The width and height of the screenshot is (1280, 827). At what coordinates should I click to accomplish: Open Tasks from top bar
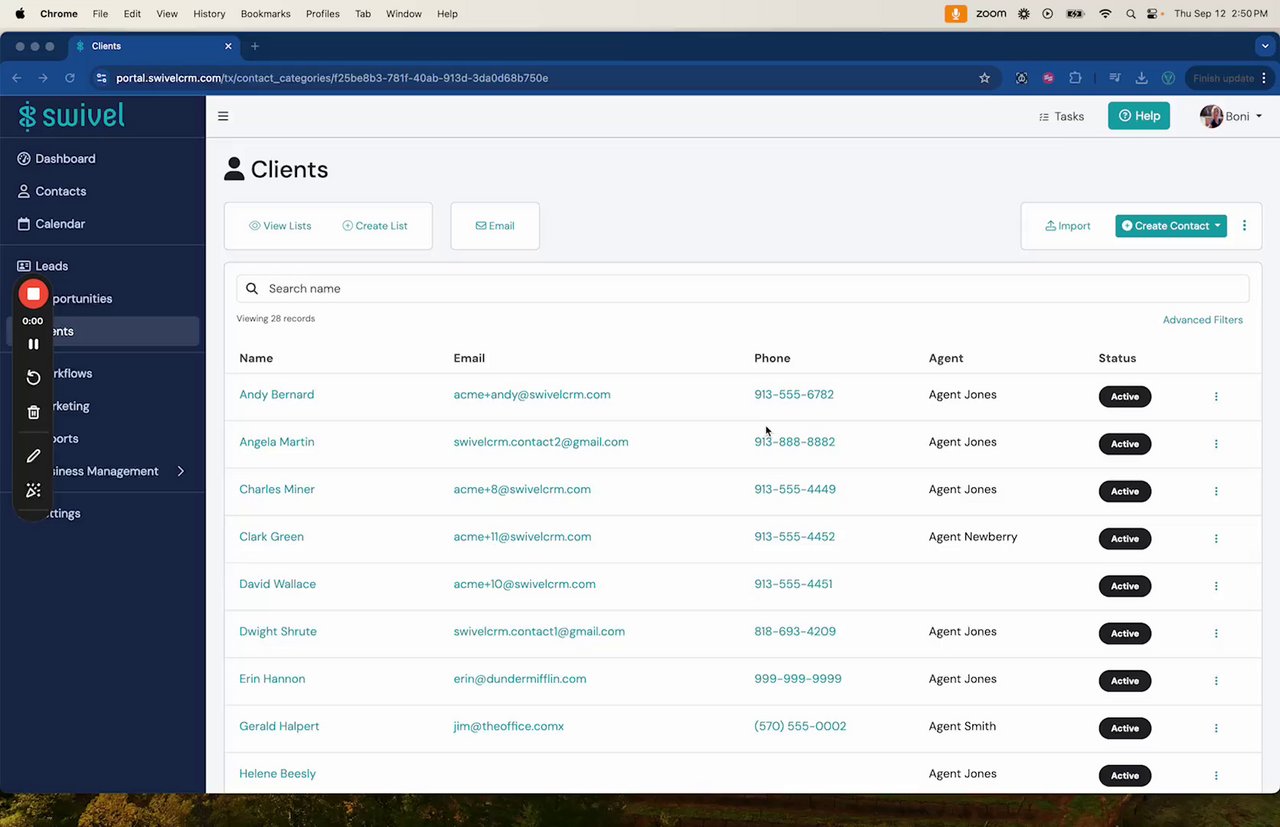click(x=1061, y=116)
